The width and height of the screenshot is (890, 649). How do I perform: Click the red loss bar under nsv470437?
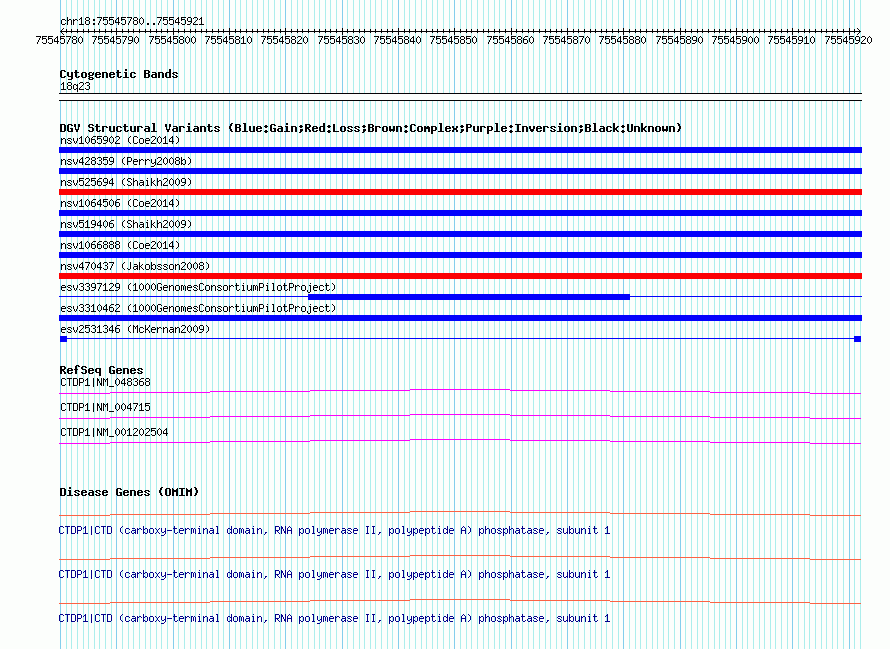click(x=460, y=276)
